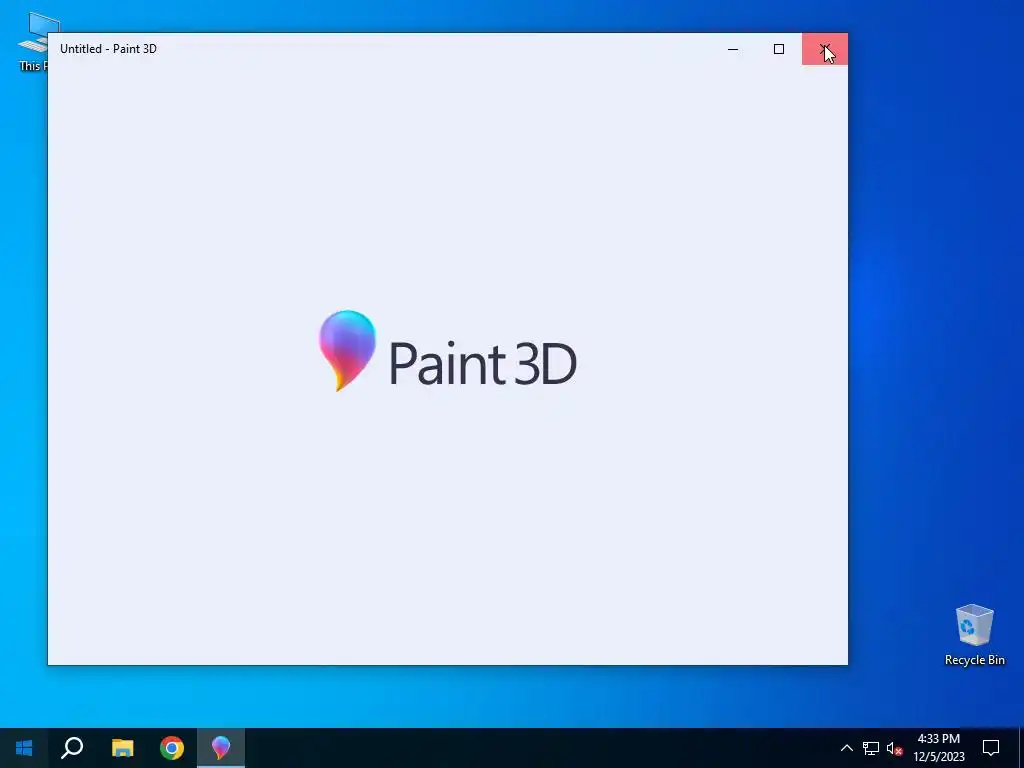Select the Recycle Bin desktop icon

click(x=974, y=635)
